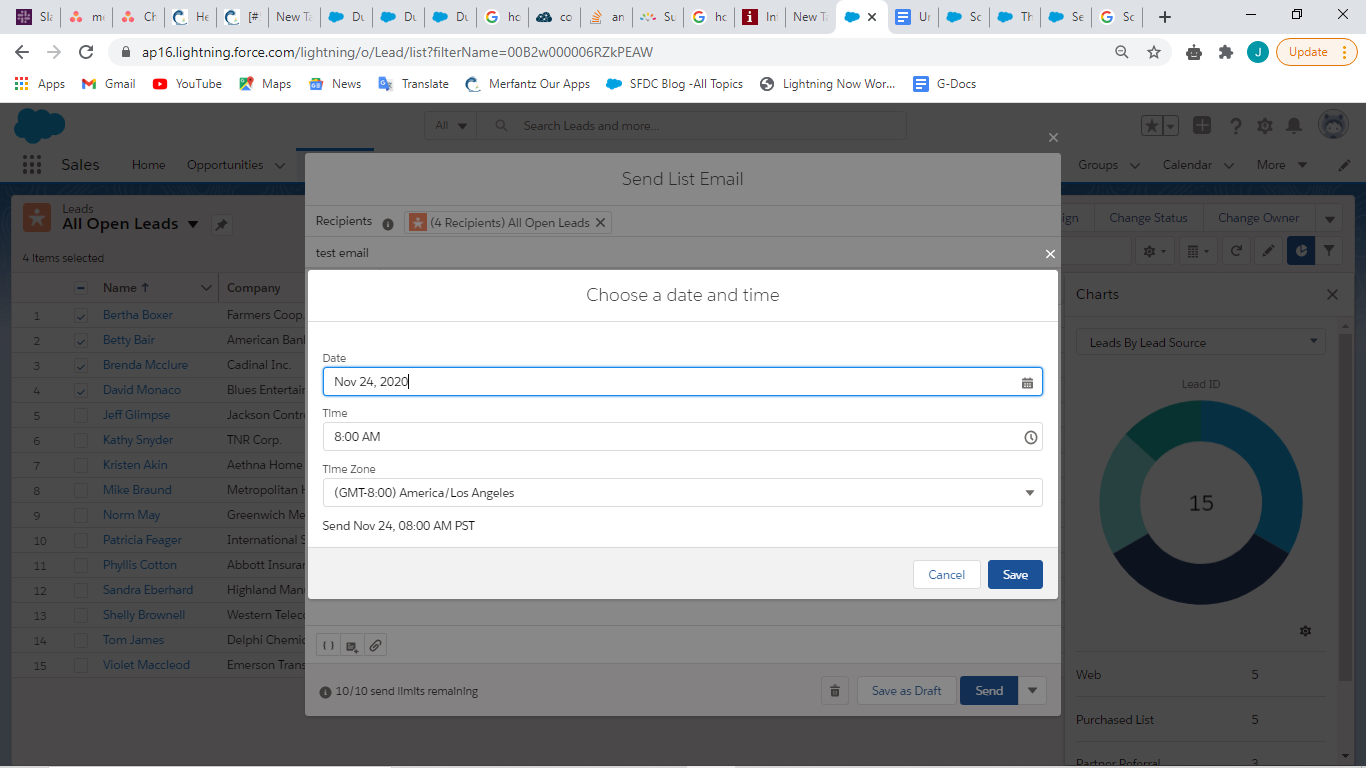This screenshot has width=1366, height=768.
Task: Cancel the date and time dialog
Action: pos(946,575)
